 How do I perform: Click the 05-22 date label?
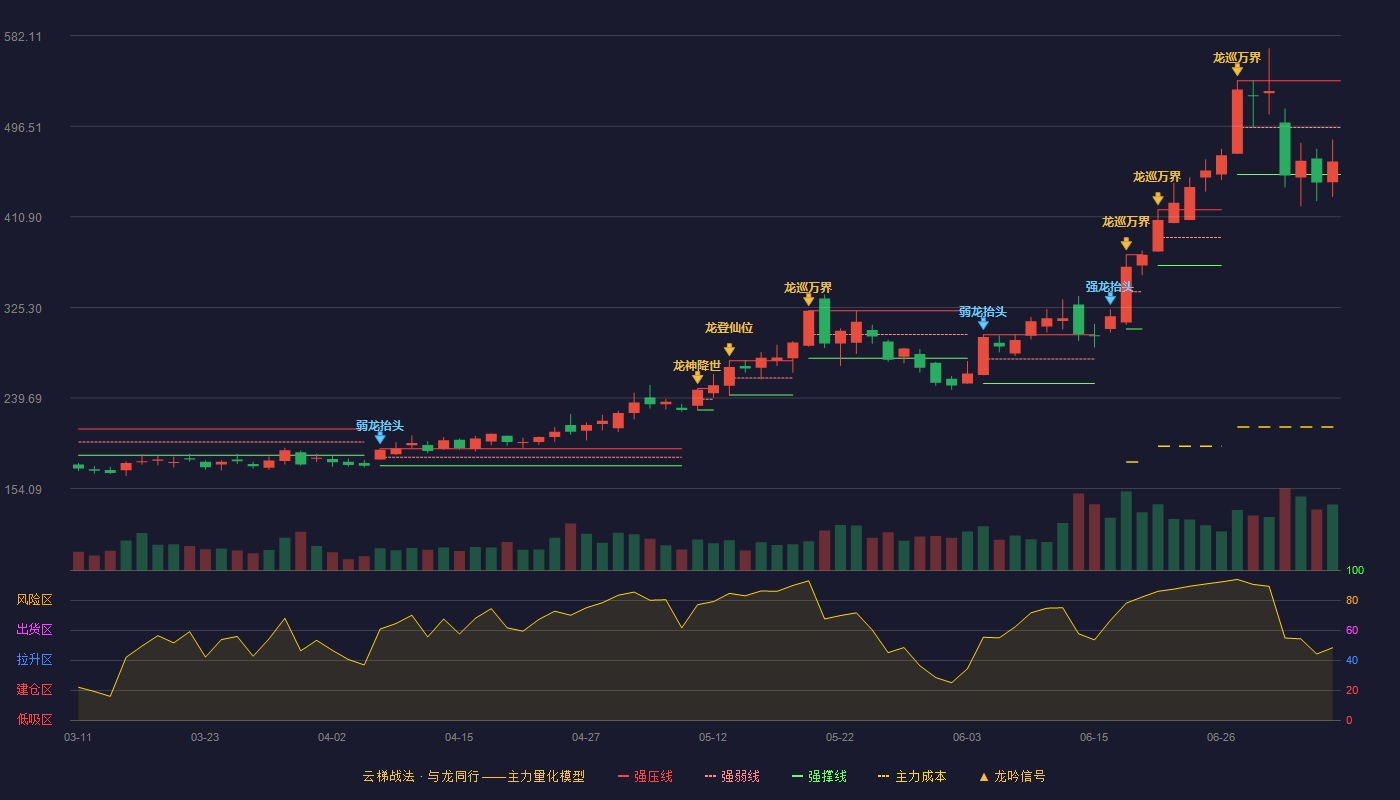pyautogui.click(x=840, y=737)
